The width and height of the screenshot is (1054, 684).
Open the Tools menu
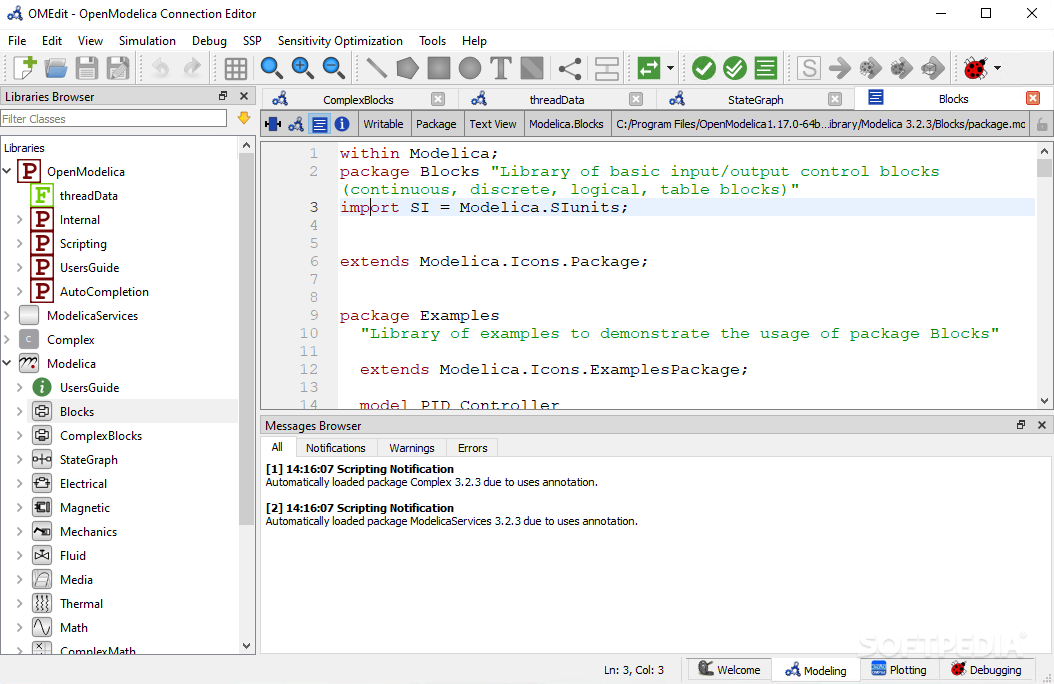tap(432, 41)
